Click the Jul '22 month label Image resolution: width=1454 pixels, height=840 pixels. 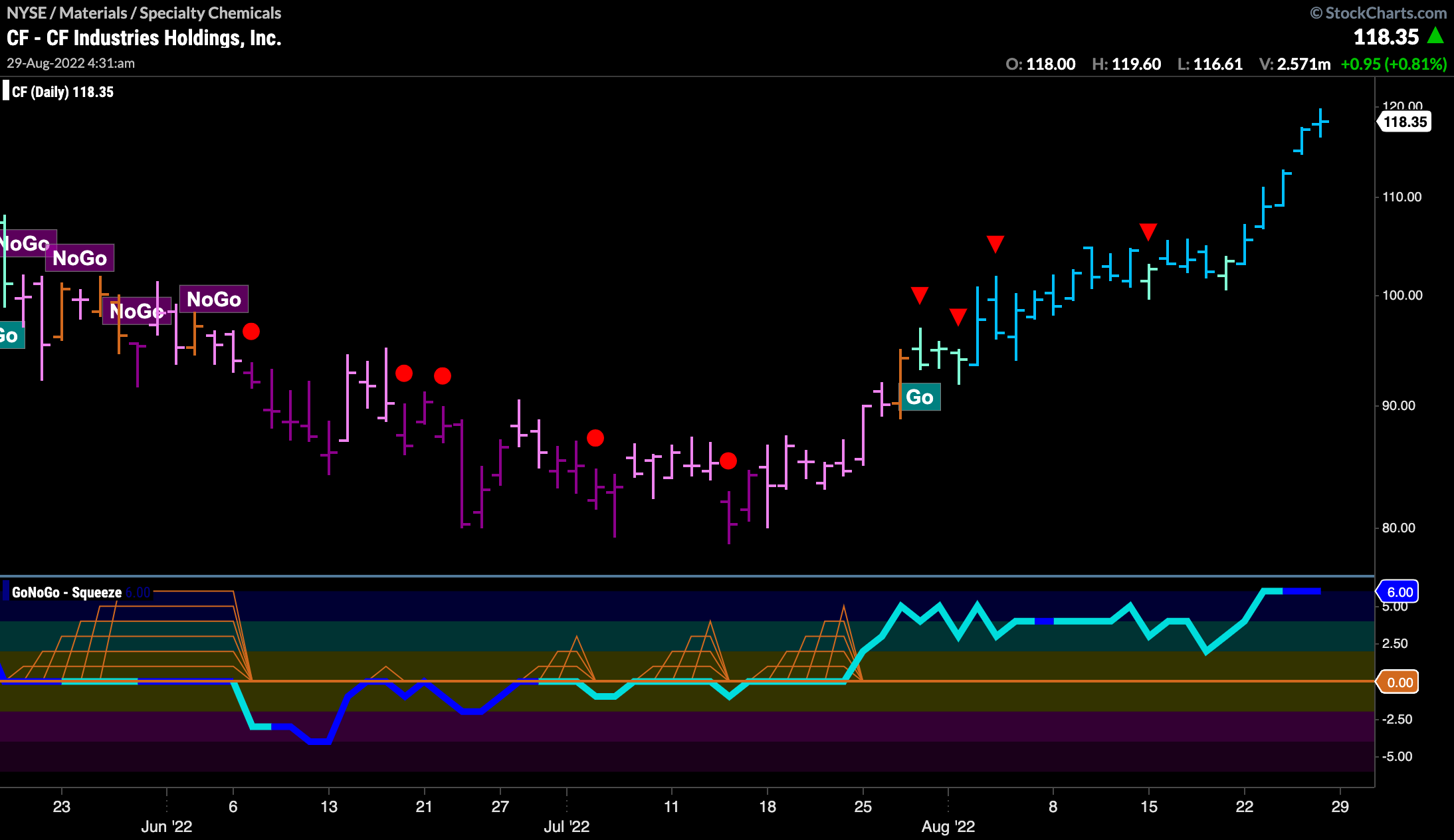tap(567, 827)
